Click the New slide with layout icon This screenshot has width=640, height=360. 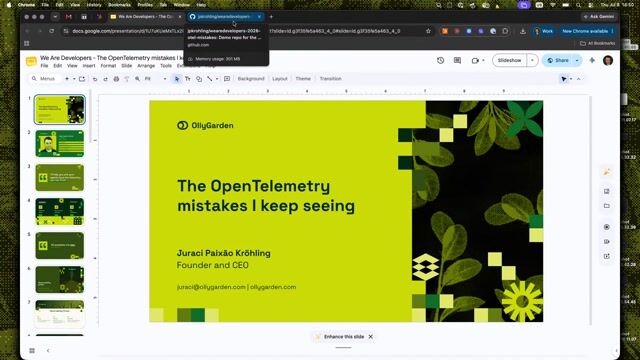pyautogui.click(x=82, y=79)
